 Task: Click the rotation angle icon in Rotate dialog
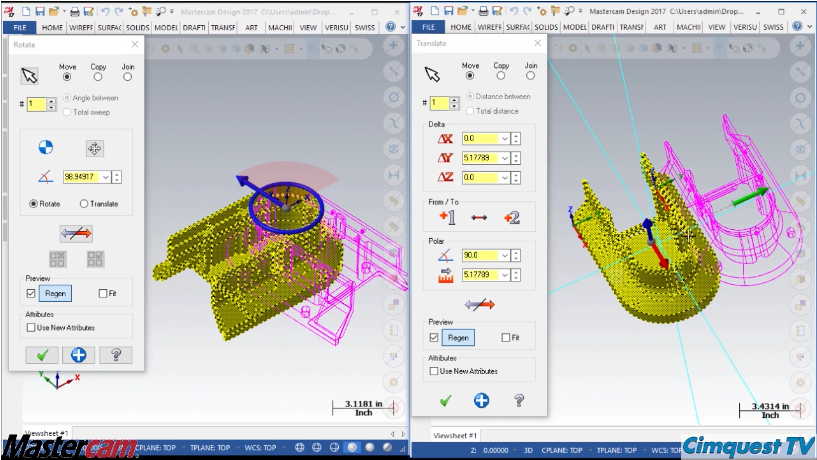[x=45, y=177]
